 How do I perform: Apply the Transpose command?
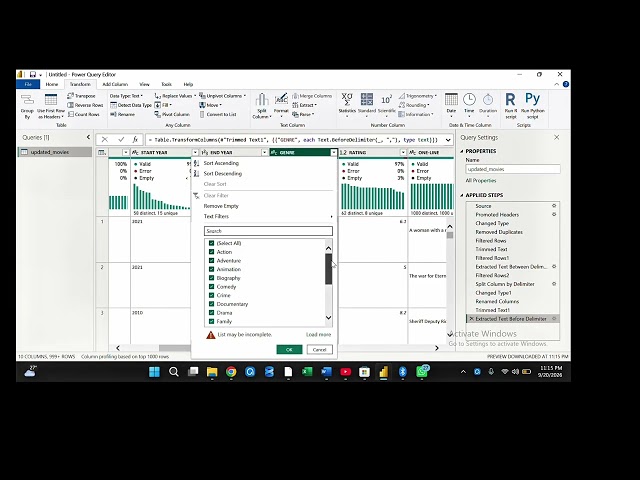pos(81,96)
